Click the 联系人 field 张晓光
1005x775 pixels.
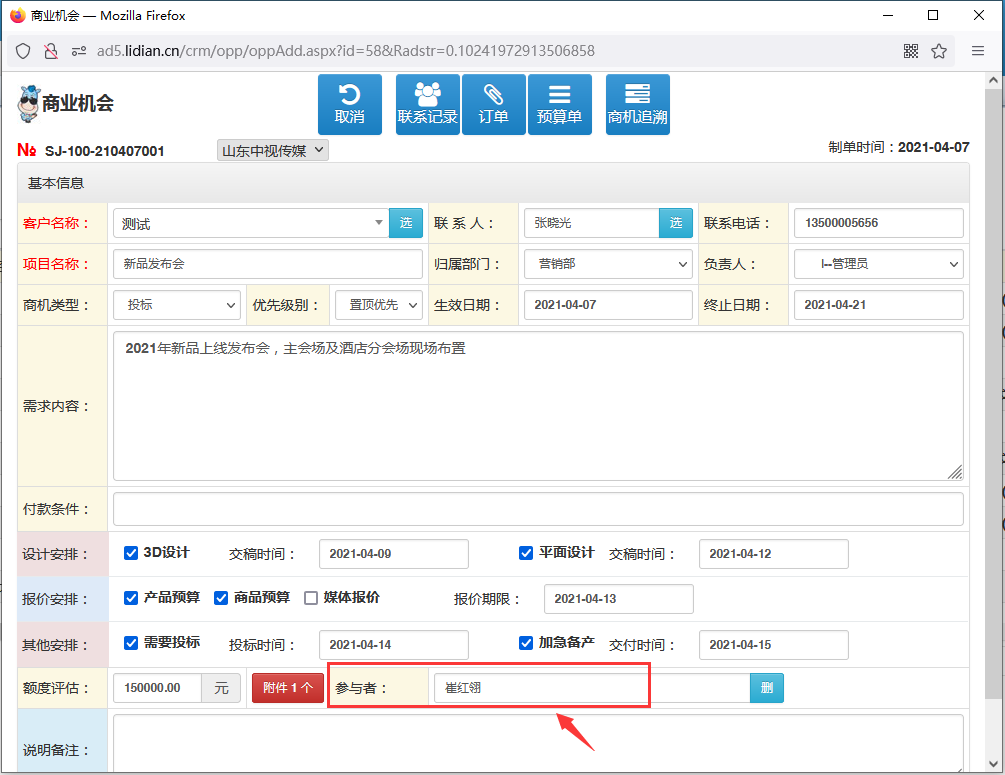pos(592,223)
